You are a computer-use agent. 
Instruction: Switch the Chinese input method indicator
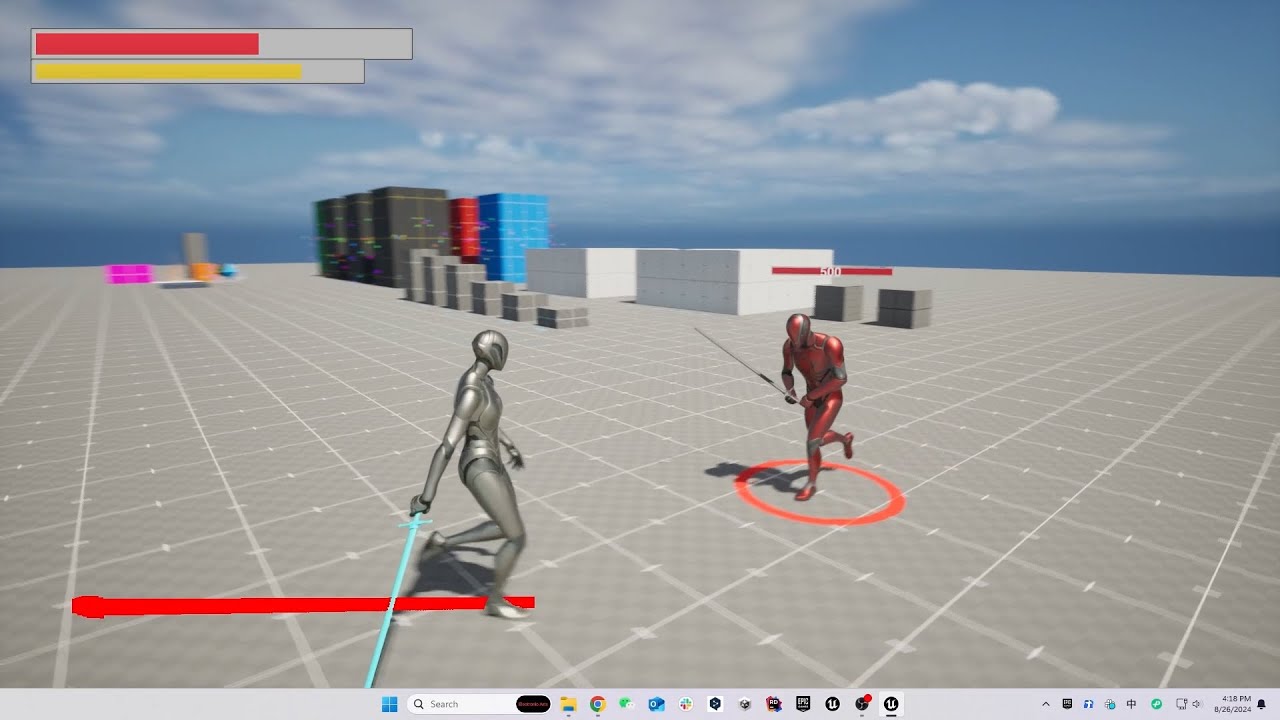click(x=1131, y=704)
